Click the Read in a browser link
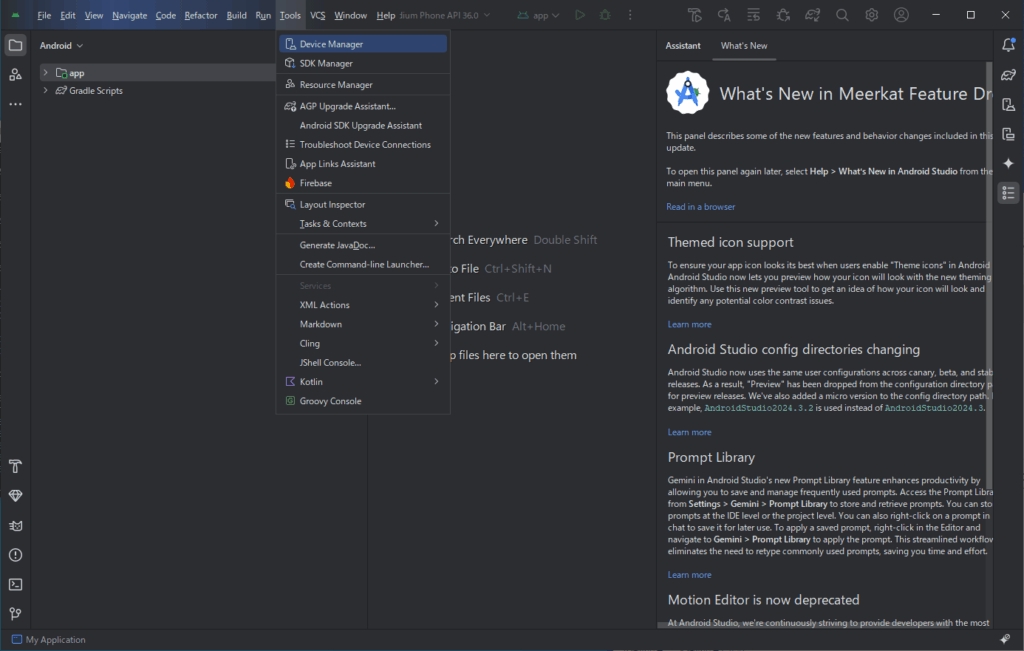This screenshot has width=1024, height=651. point(700,206)
